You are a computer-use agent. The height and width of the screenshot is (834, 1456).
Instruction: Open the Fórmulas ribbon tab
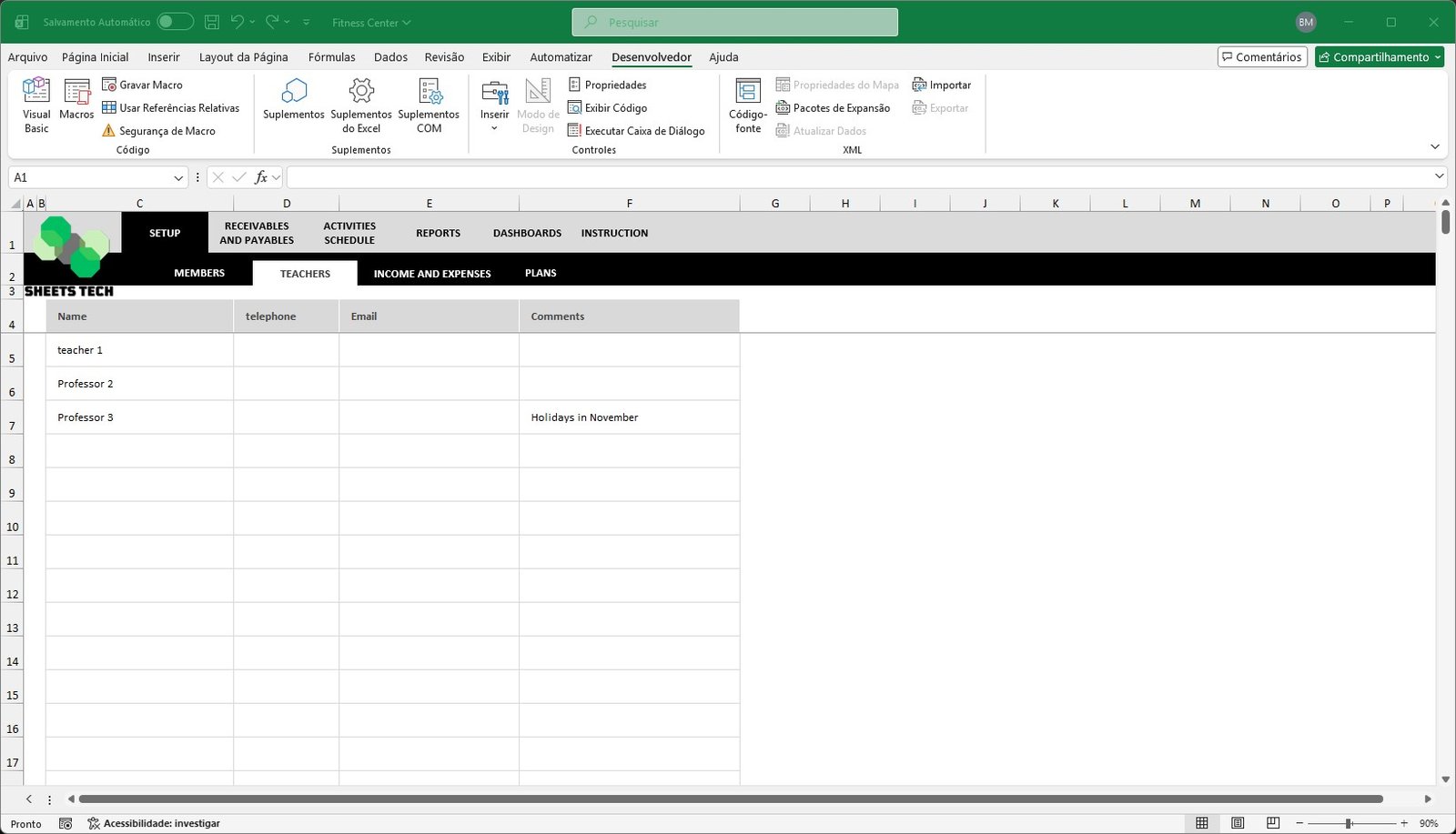(x=331, y=56)
